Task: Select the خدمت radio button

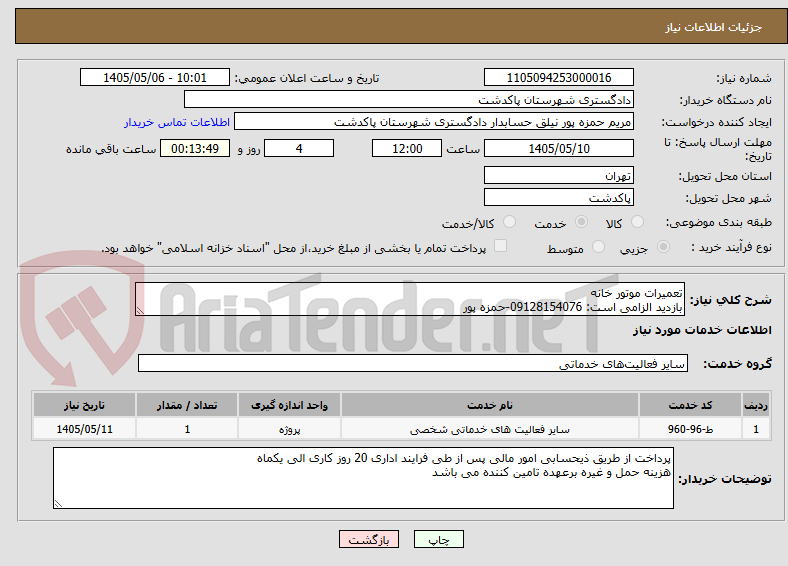Action: click(x=581, y=222)
